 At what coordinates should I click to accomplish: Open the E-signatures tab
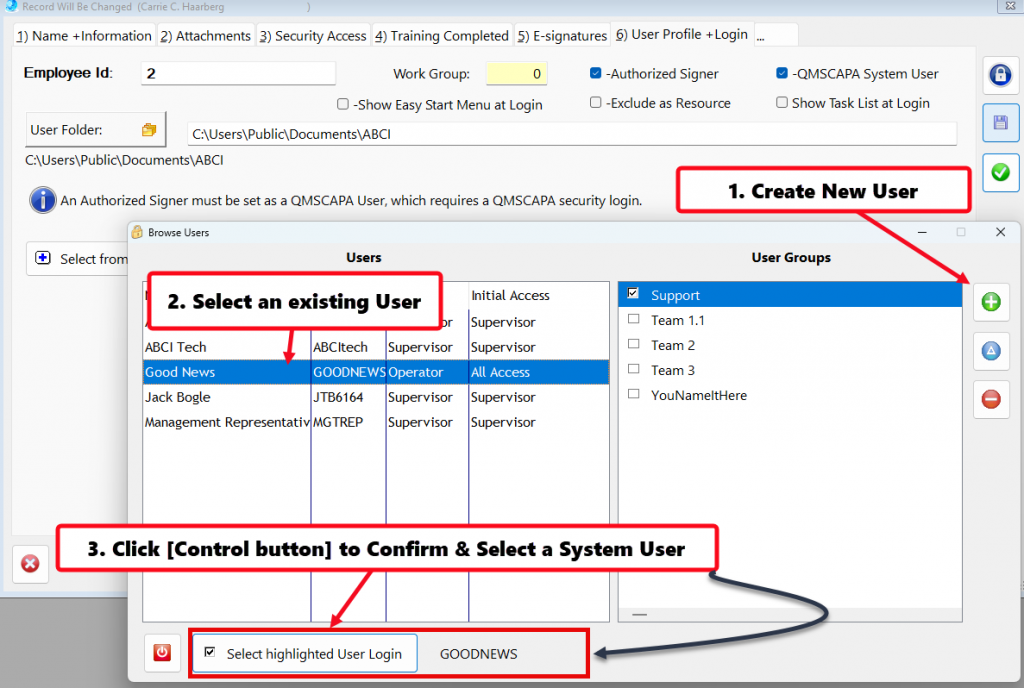point(562,36)
